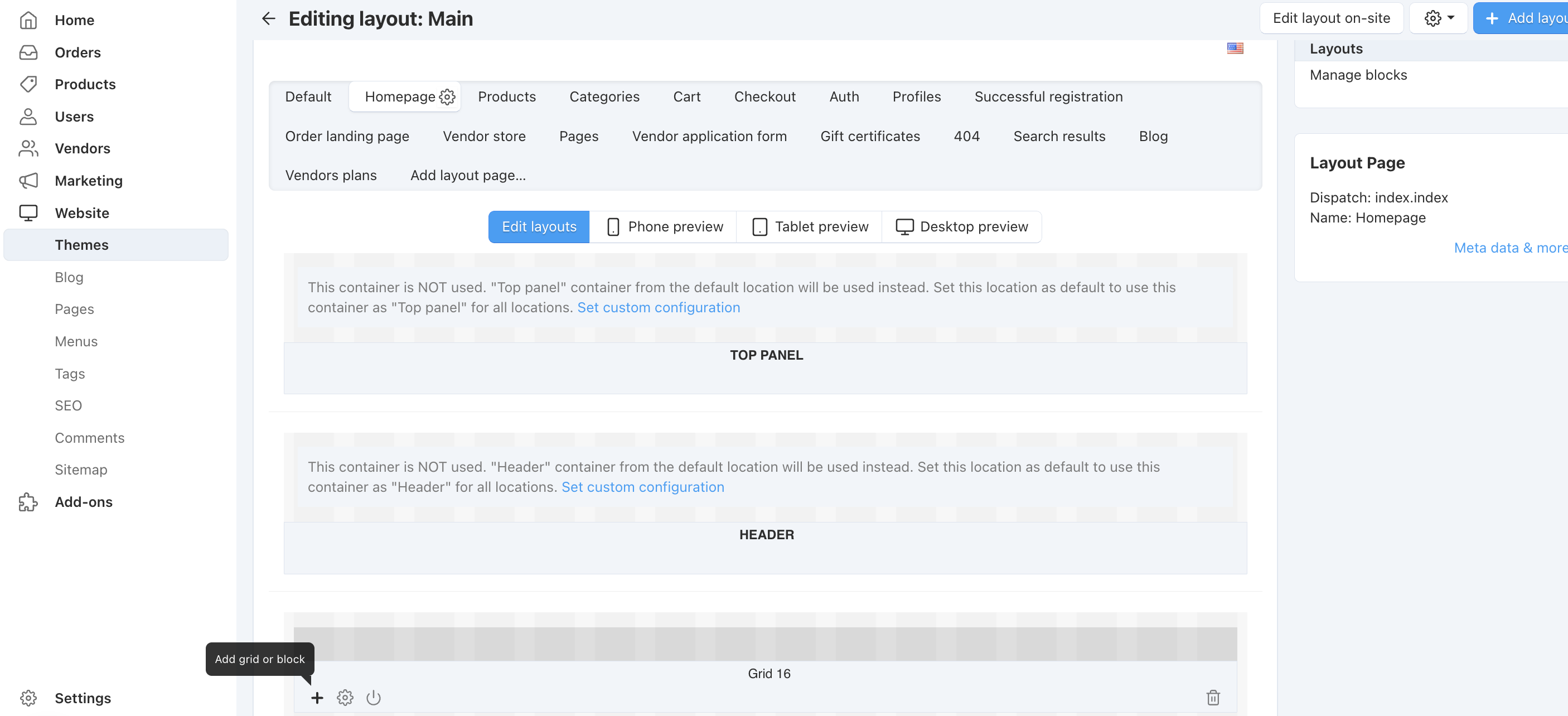1568x716 pixels.
Task: Open Sitemap in Website submenu
Action: pyautogui.click(x=81, y=470)
